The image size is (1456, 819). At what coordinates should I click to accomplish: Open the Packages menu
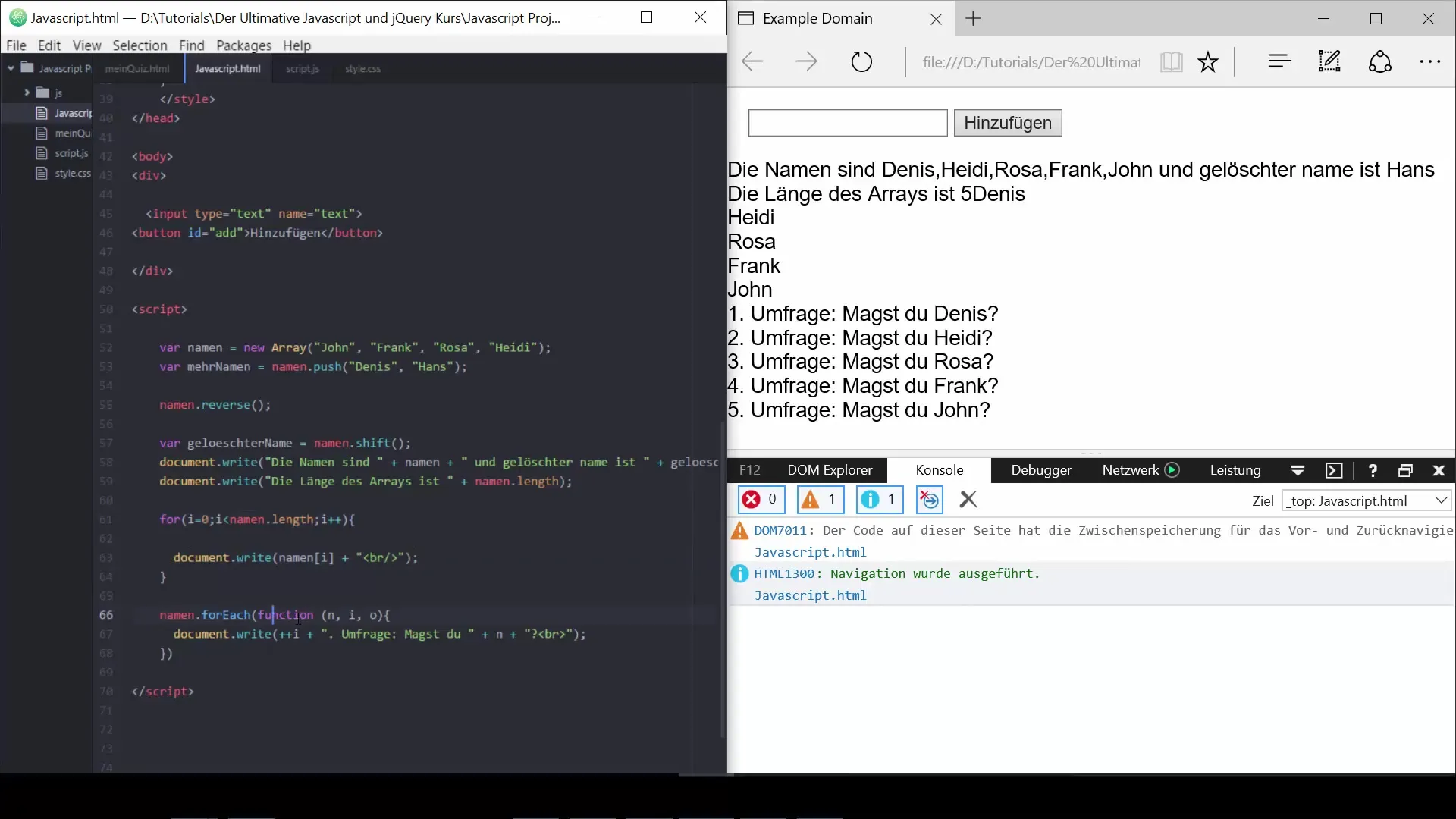coord(243,45)
